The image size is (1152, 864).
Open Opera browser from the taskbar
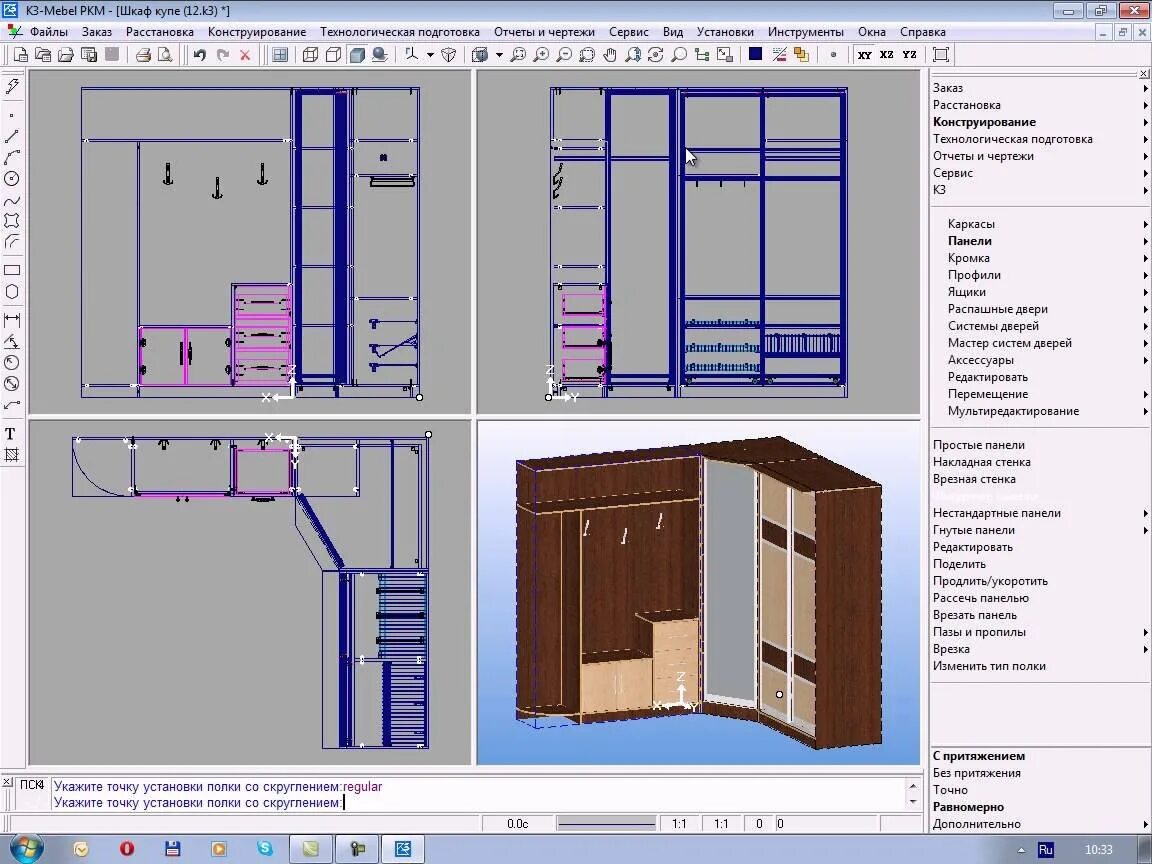(126, 849)
